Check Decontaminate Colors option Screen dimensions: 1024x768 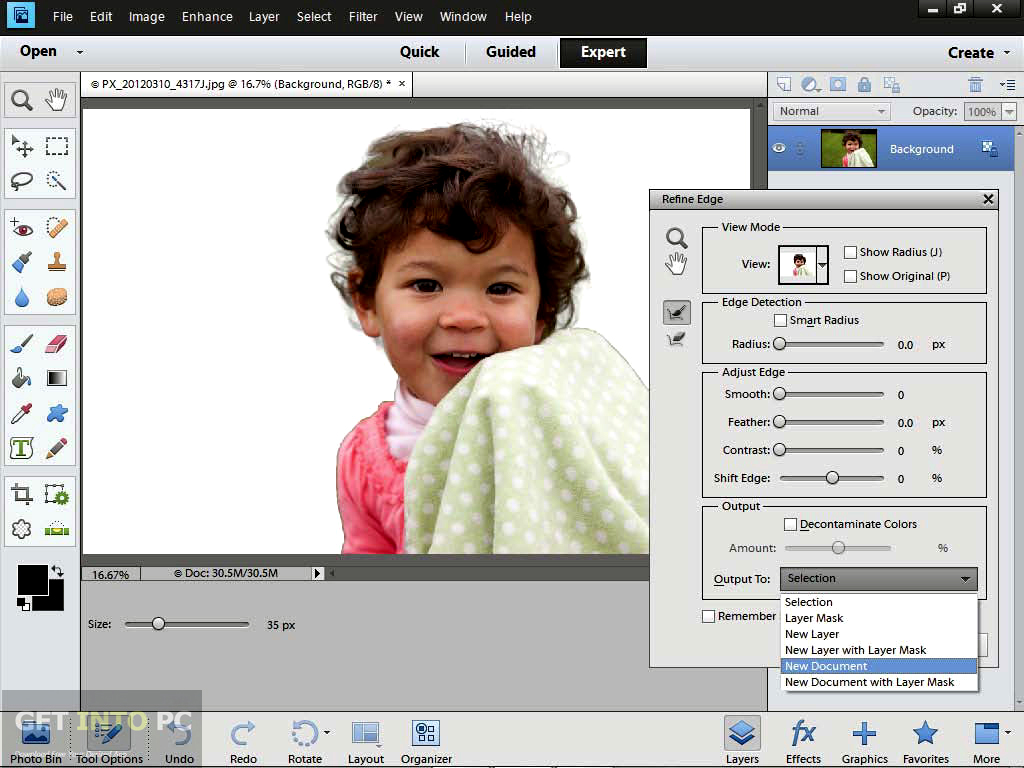pos(790,524)
